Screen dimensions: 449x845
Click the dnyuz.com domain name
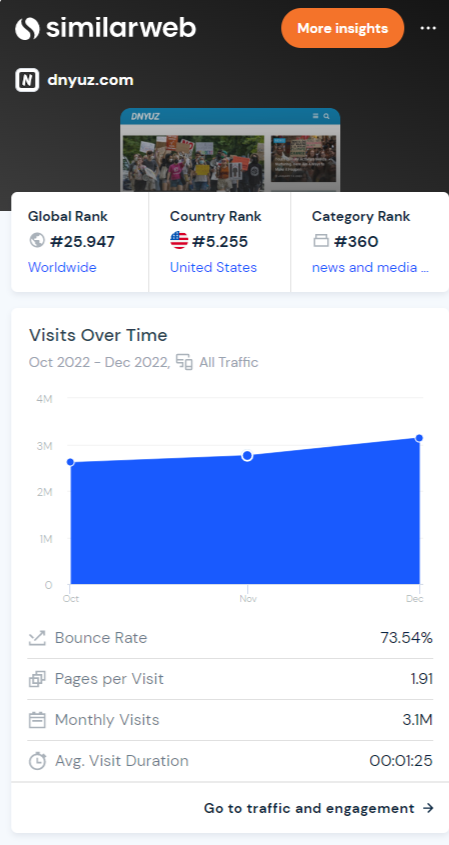click(90, 80)
